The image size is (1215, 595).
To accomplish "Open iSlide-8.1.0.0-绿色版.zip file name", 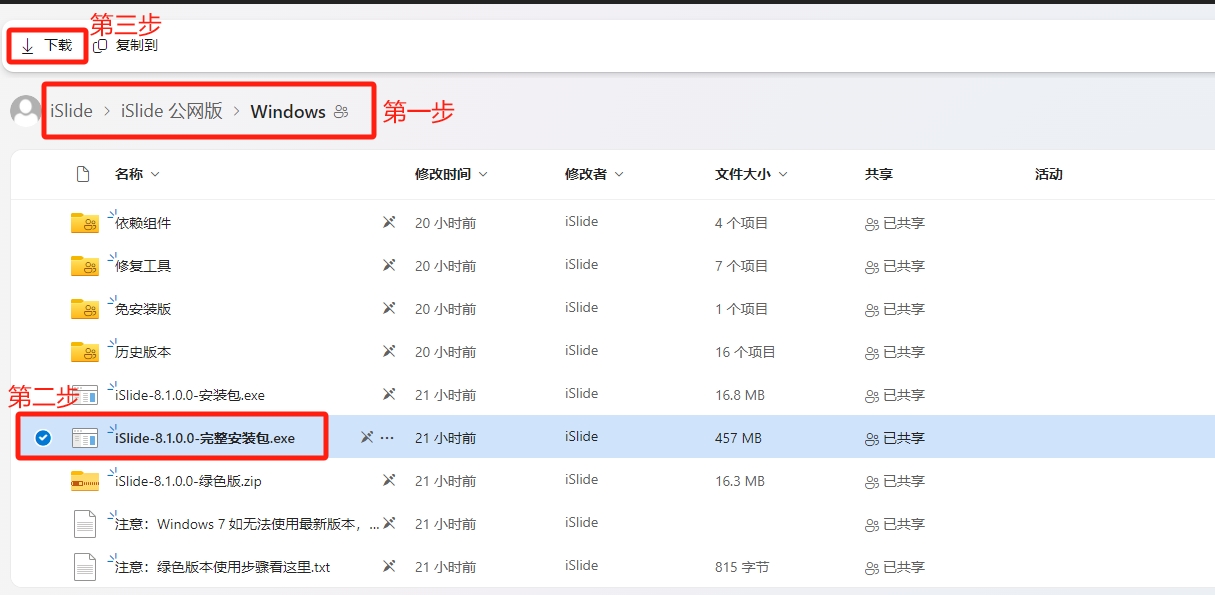I will click(188, 481).
